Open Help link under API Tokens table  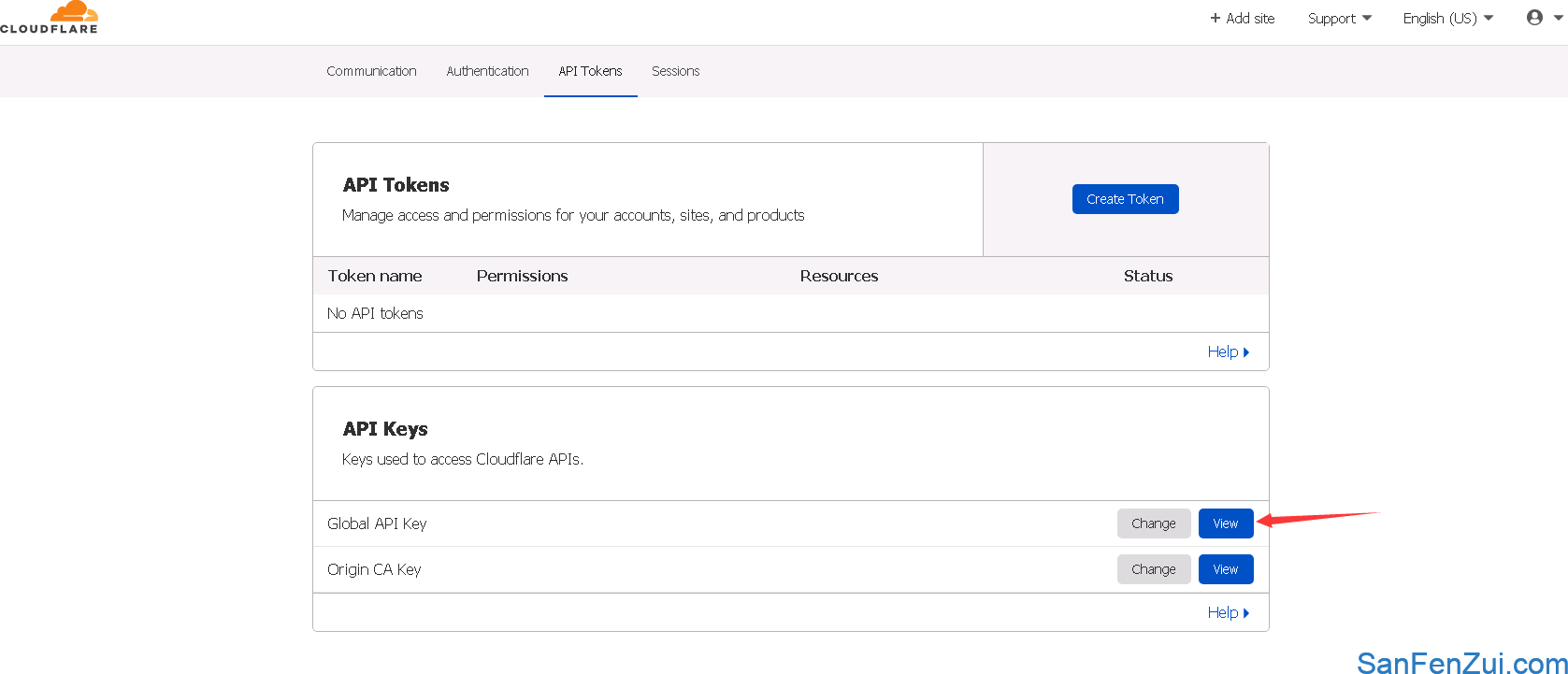[x=1228, y=351]
